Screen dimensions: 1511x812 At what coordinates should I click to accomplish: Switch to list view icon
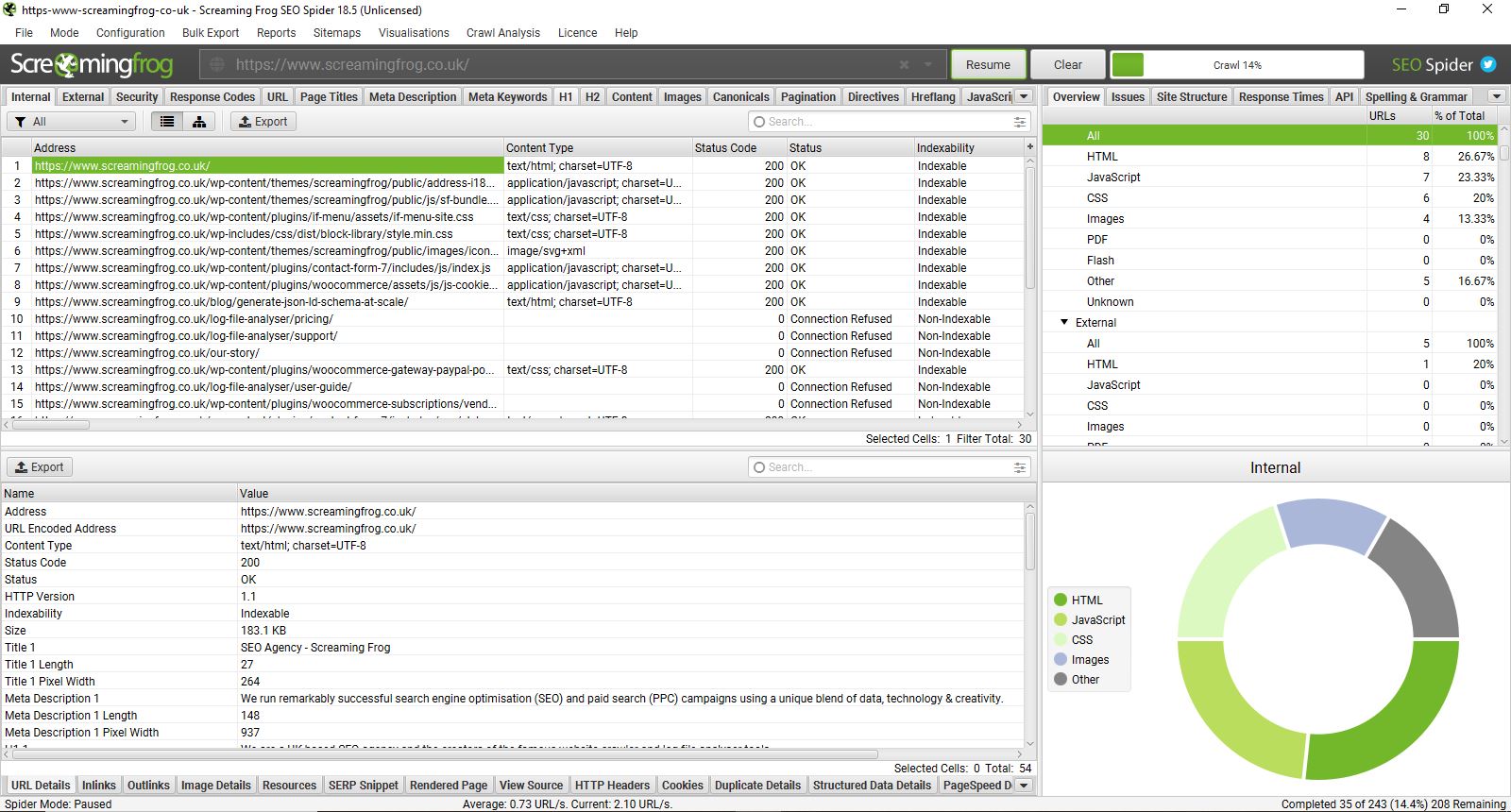coord(167,122)
